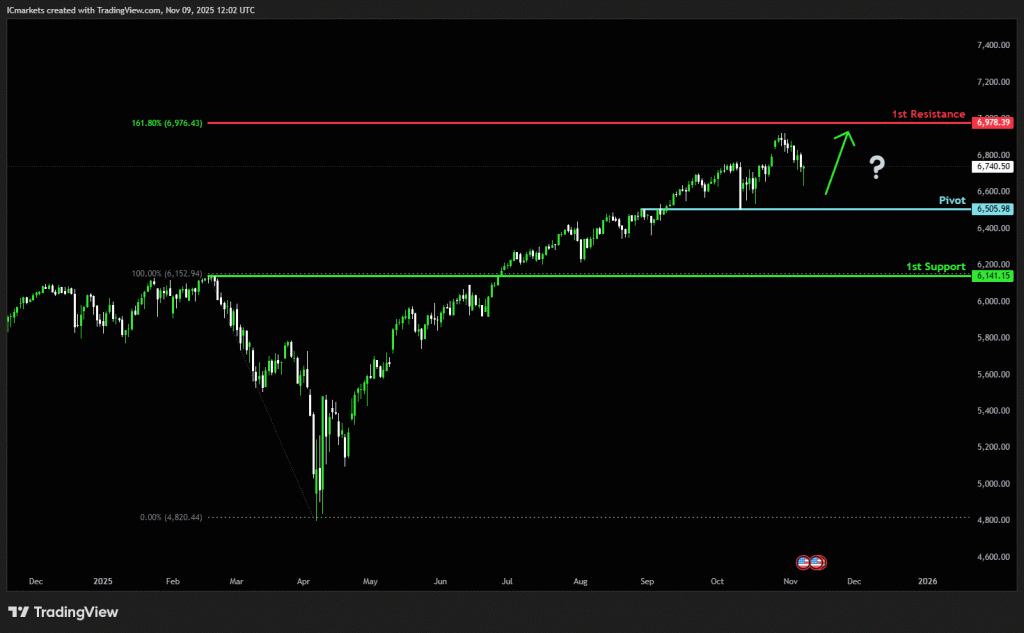This screenshot has height=633, width=1024.
Task: Click the red 6,978.39 resistance price tag
Action: (992, 122)
